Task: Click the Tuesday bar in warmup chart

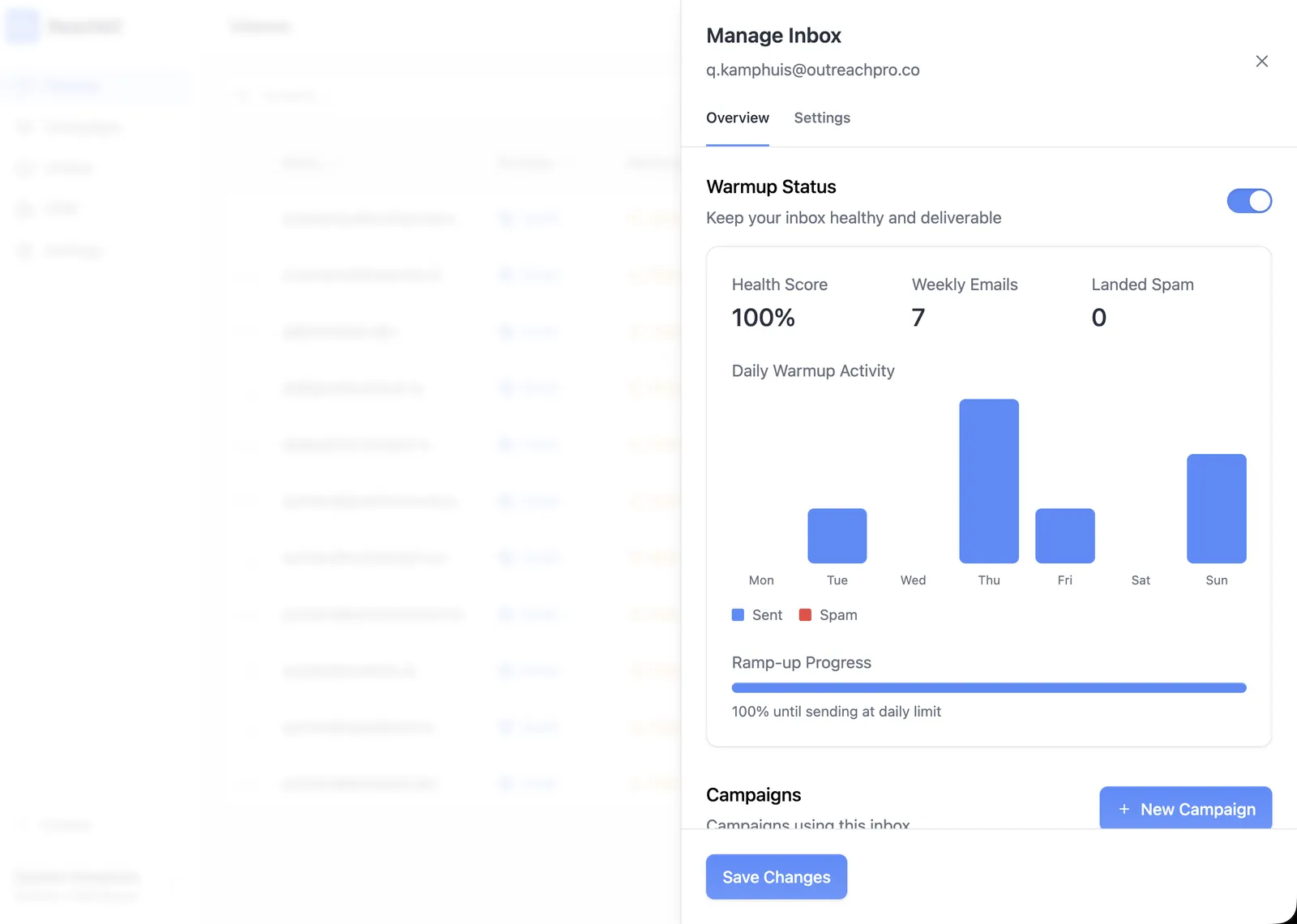Action: pyautogui.click(x=837, y=536)
